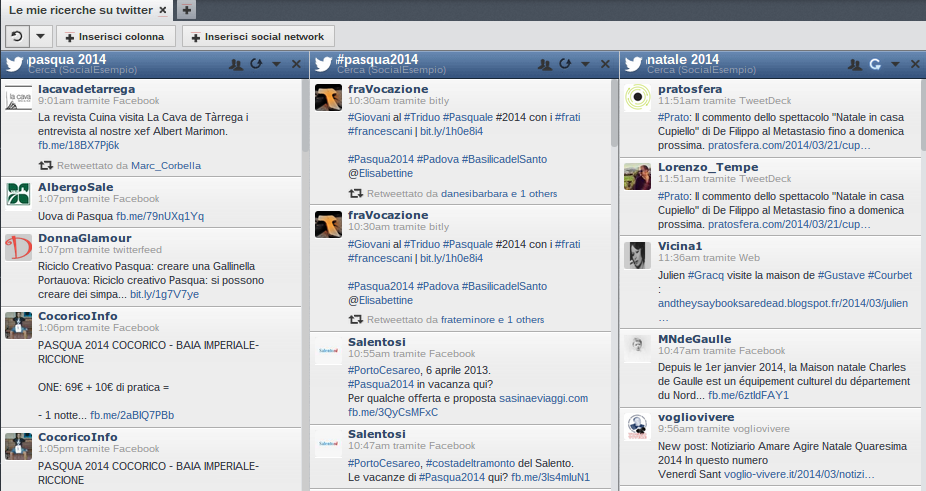926x491 pixels.
Task: Close the #pasqua2014 column
Action: point(605,64)
